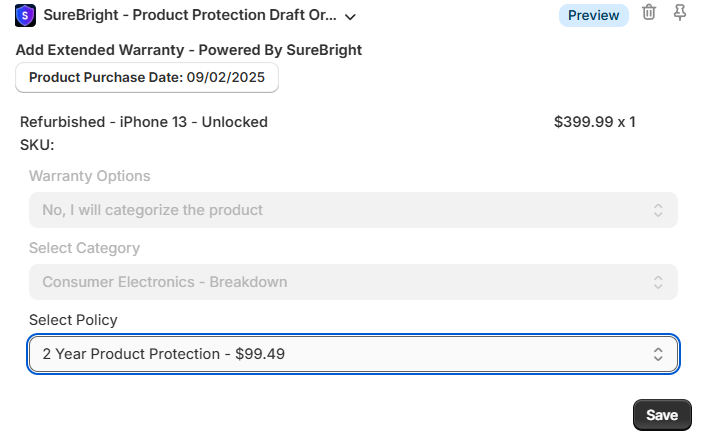
Task: Click the $399.99 x 1 price text
Action: click(x=594, y=122)
